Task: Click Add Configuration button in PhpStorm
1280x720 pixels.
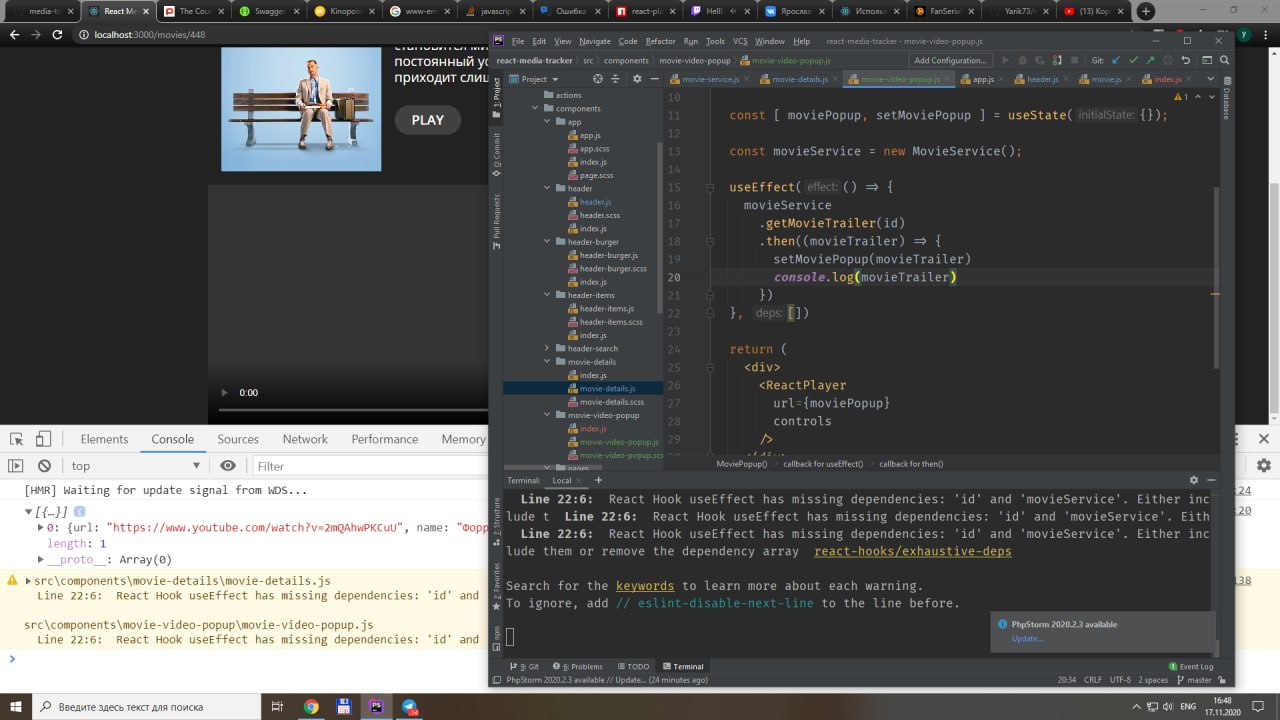Action: point(950,61)
